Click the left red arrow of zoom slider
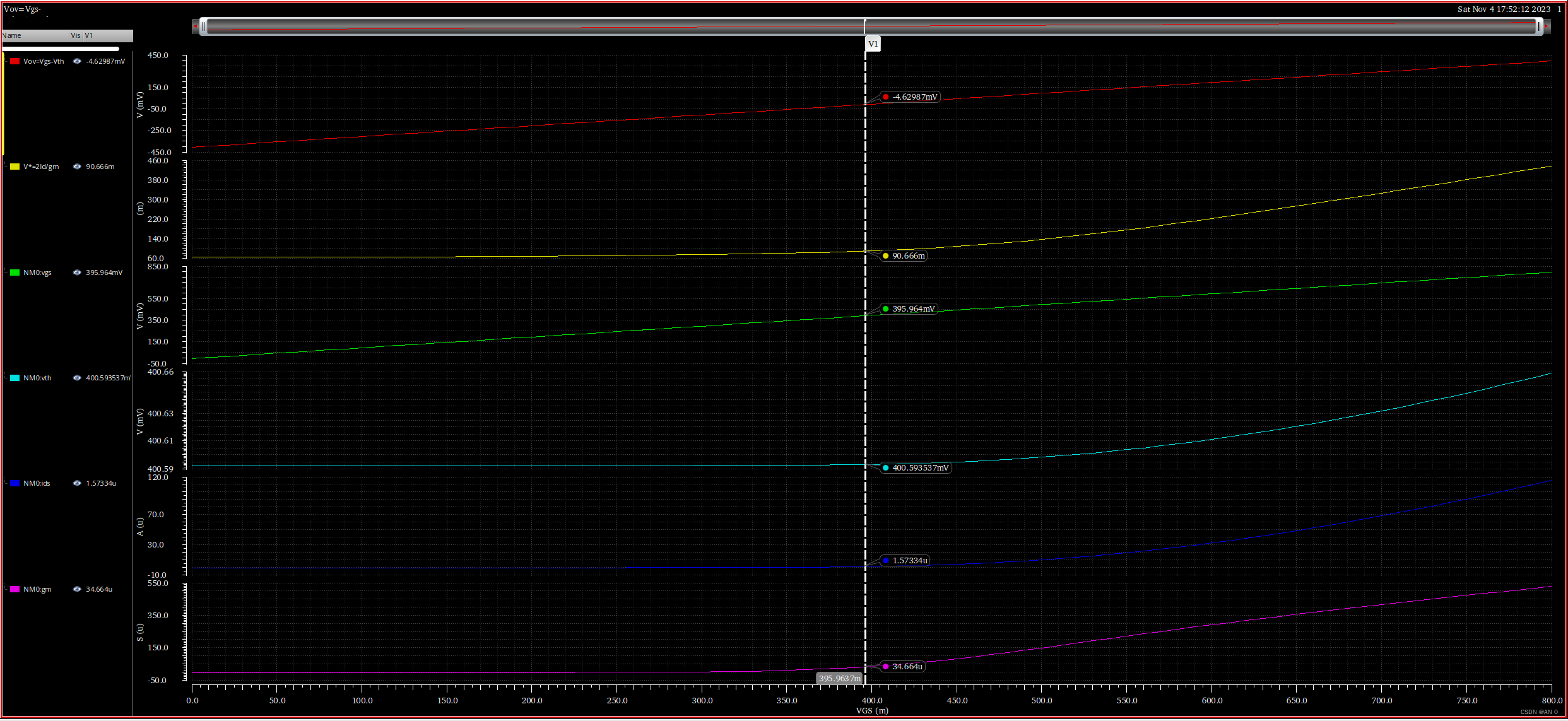 pos(196,26)
